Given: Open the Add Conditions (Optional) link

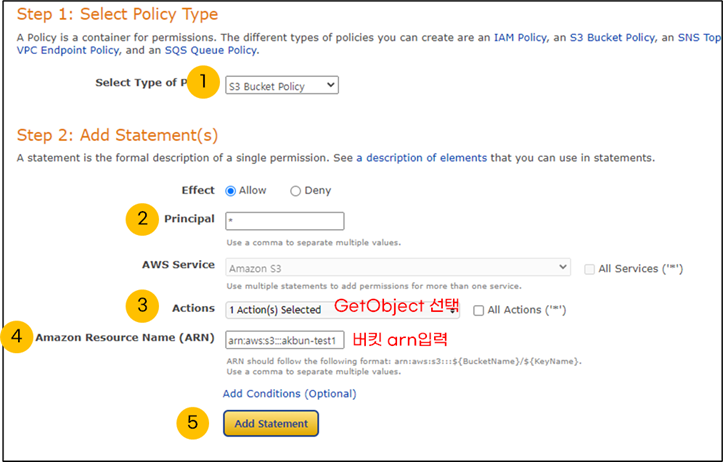Looking at the screenshot, I should [x=290, y=394].
